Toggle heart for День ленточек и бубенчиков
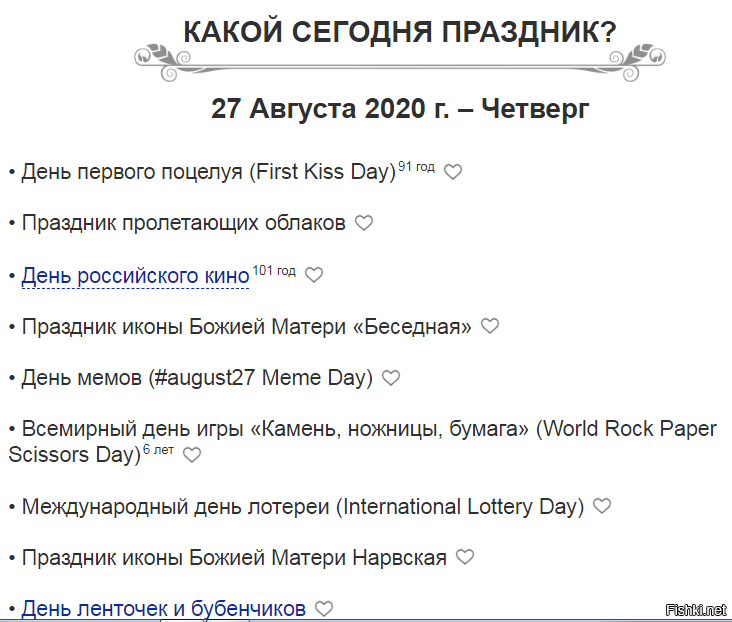 click(x=324, y=608)
